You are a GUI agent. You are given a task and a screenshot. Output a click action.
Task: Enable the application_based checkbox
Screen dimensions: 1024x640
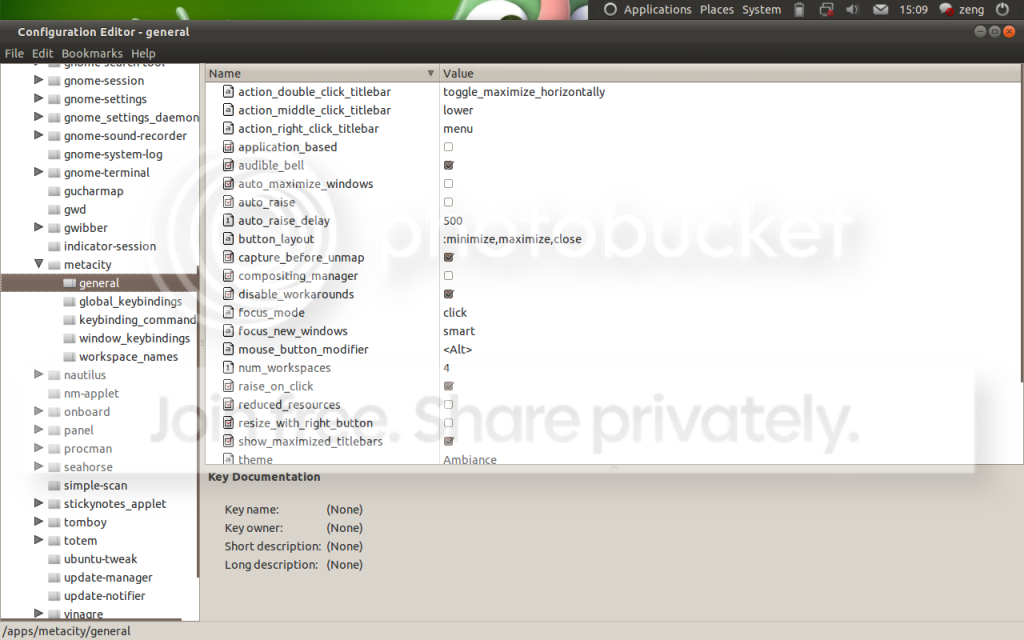point(448,147)
